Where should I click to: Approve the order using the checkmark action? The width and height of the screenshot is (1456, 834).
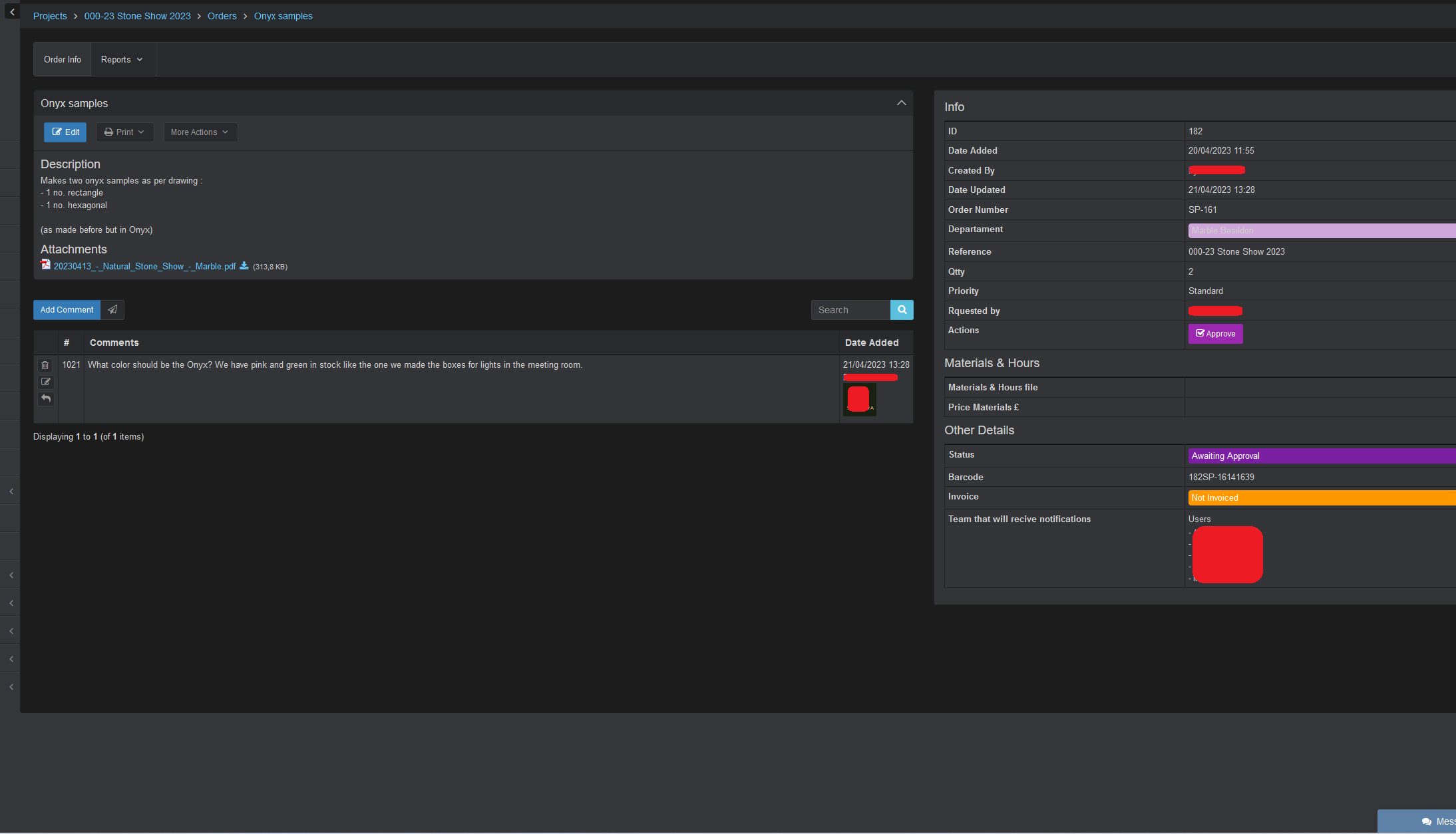click(1215, 333)
